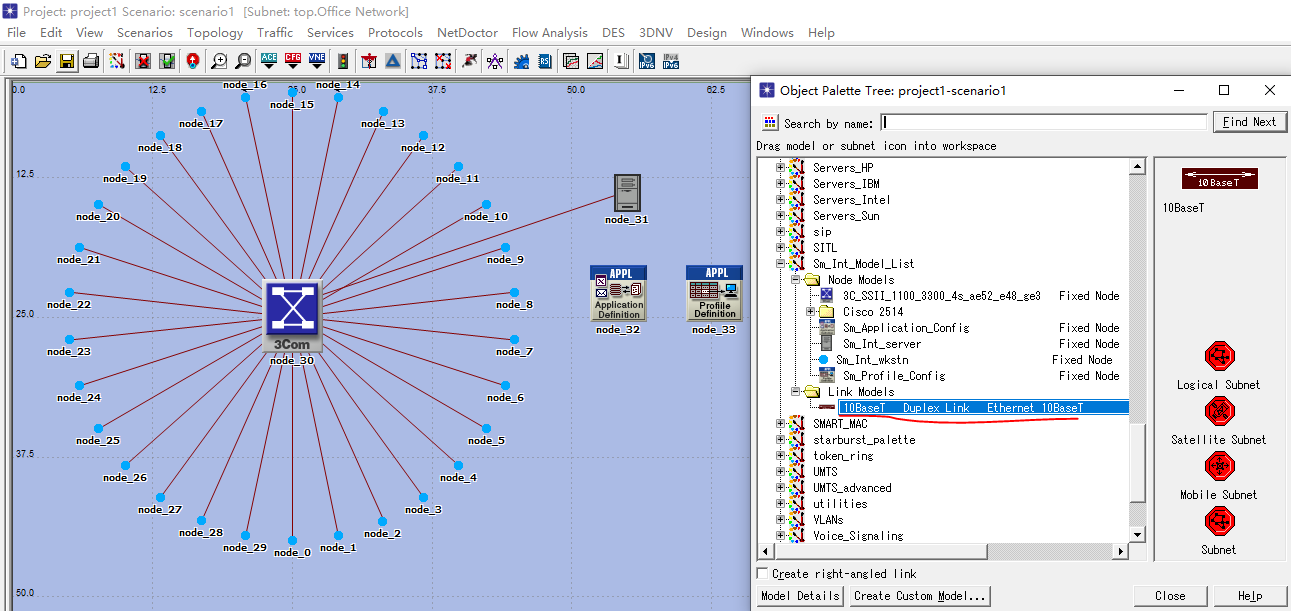This screenshot has height=611, width=1291.
Task: Click the Logical Subnet icon in palette
Action: pos(1219,355)
